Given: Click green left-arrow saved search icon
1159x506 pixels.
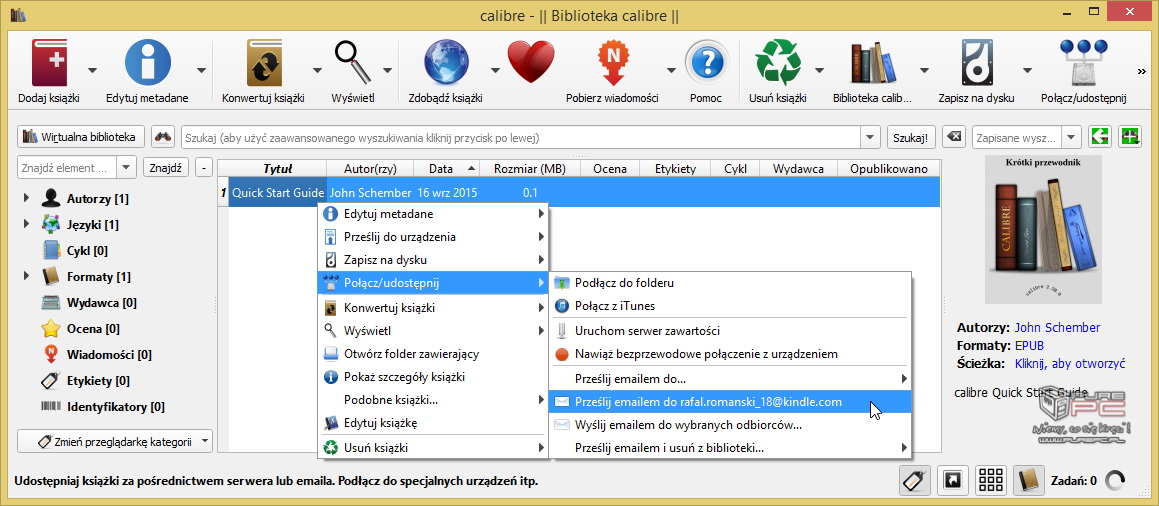Looking at the screenshot, I should click(1101, 137).
